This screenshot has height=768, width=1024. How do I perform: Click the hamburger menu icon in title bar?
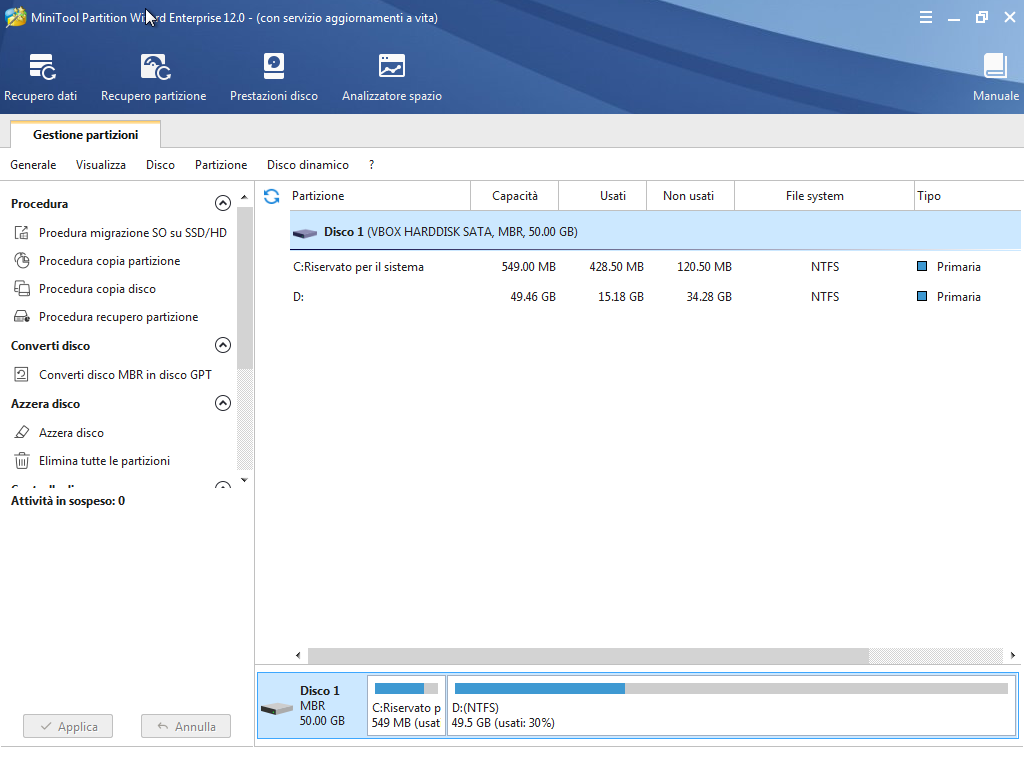tap(925, 18)
